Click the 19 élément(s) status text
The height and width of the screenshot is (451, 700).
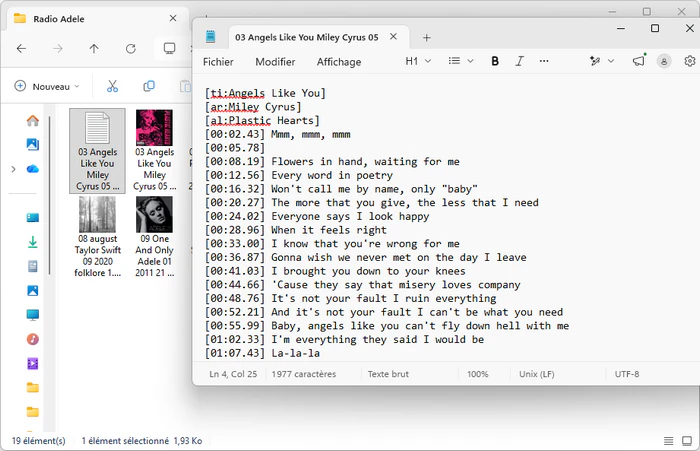click(x=38, y=441)
